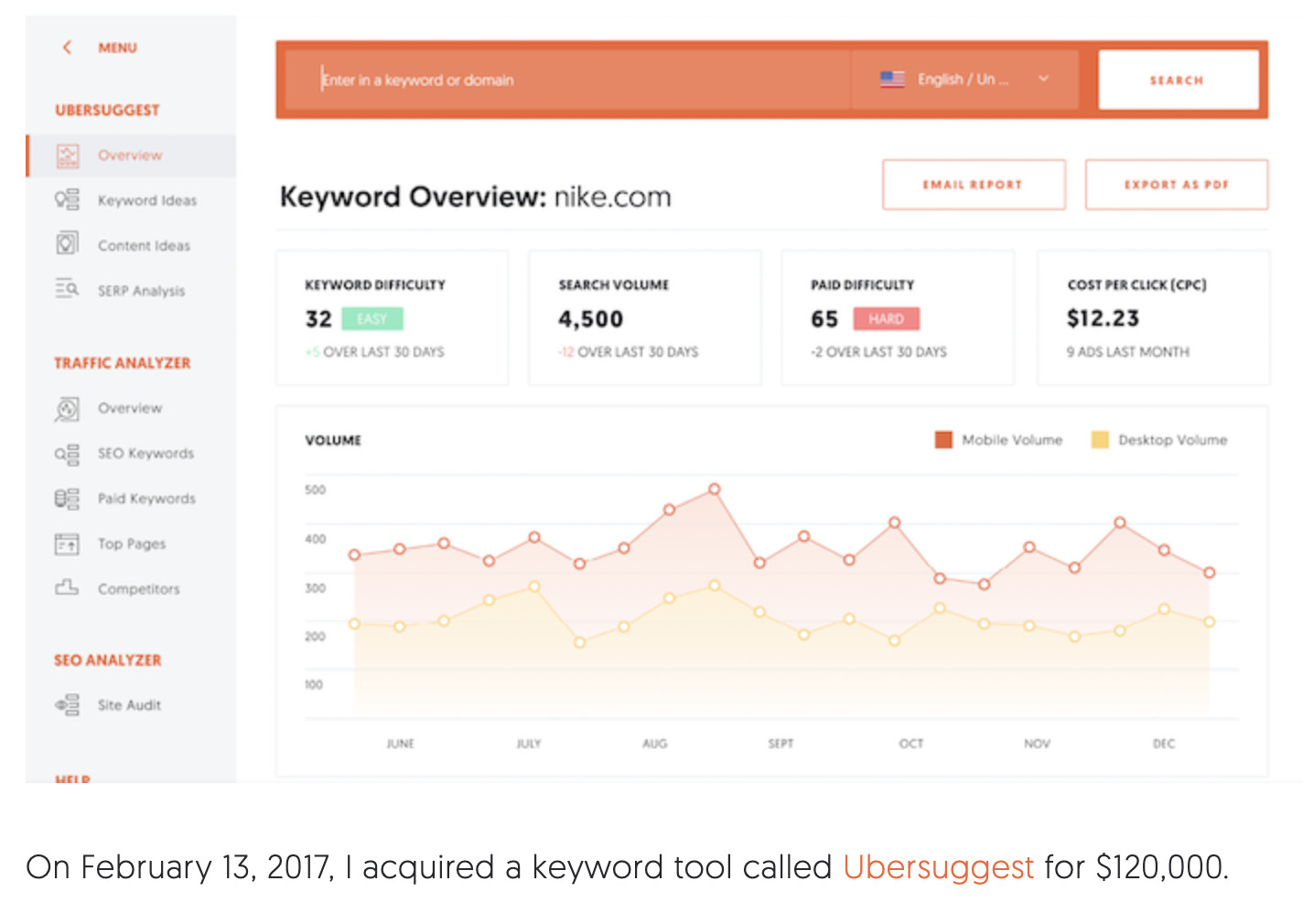The width and height of the screenshot is (1303, 924).
Task: Click '9 ADS LAST MONTH' text
Action: 1128,352
